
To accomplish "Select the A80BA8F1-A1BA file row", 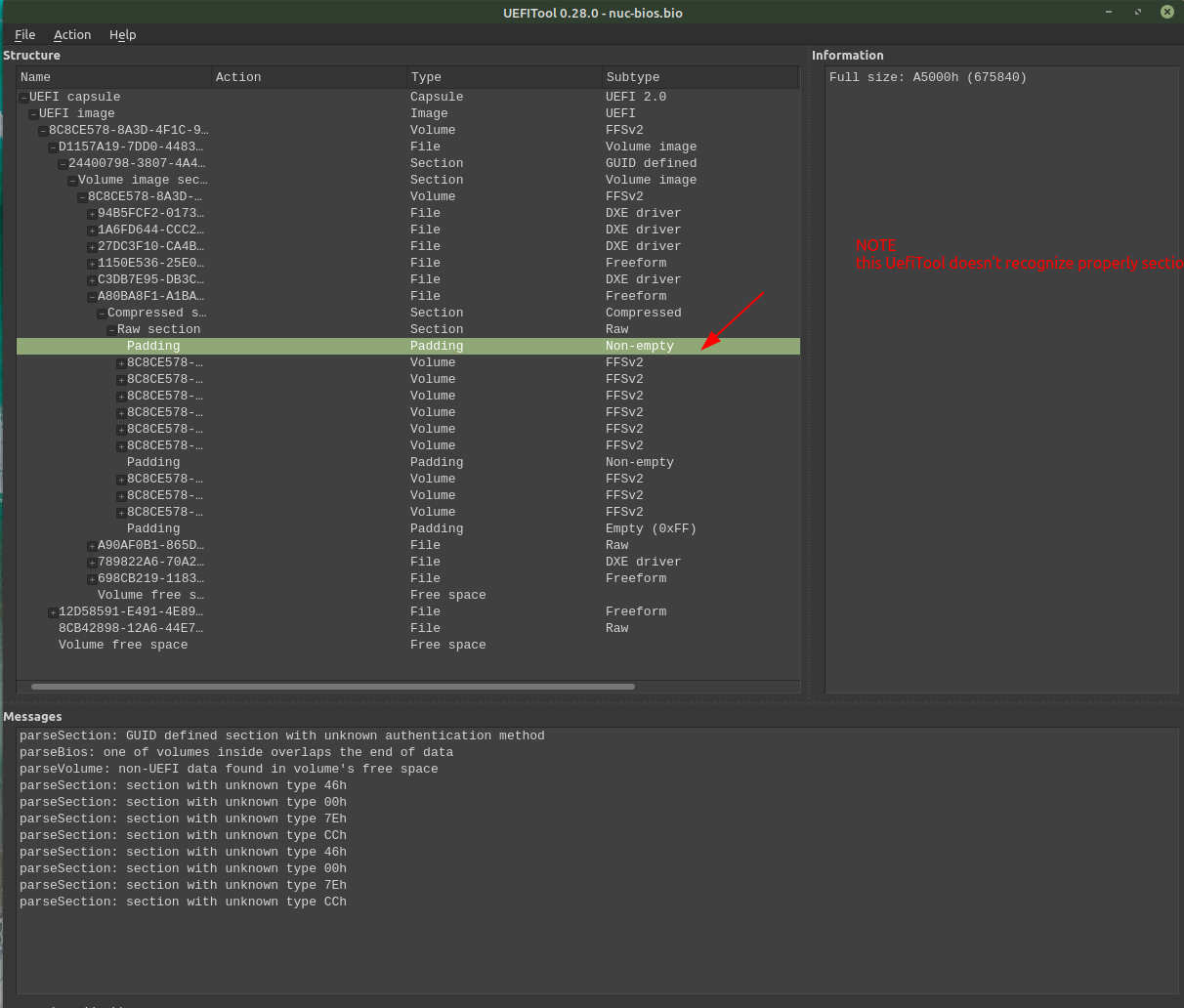I will pyautogui.click(x=408, y=296).
